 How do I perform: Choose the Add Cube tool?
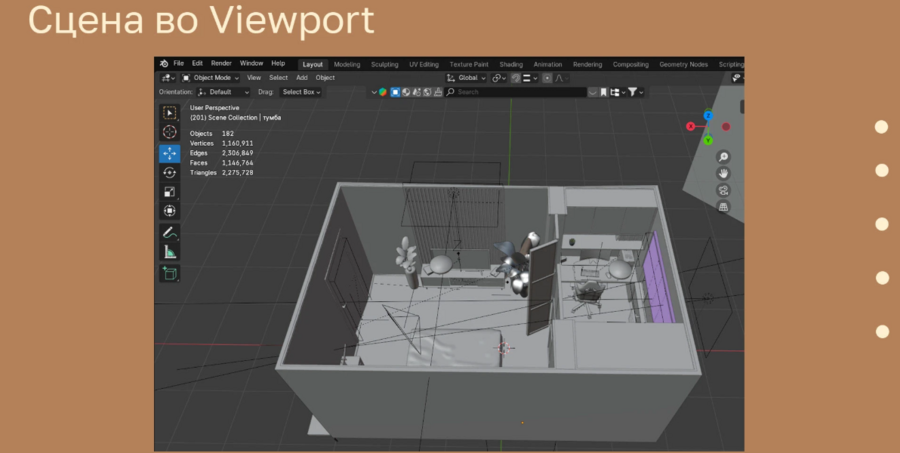[x=169, y=272]
